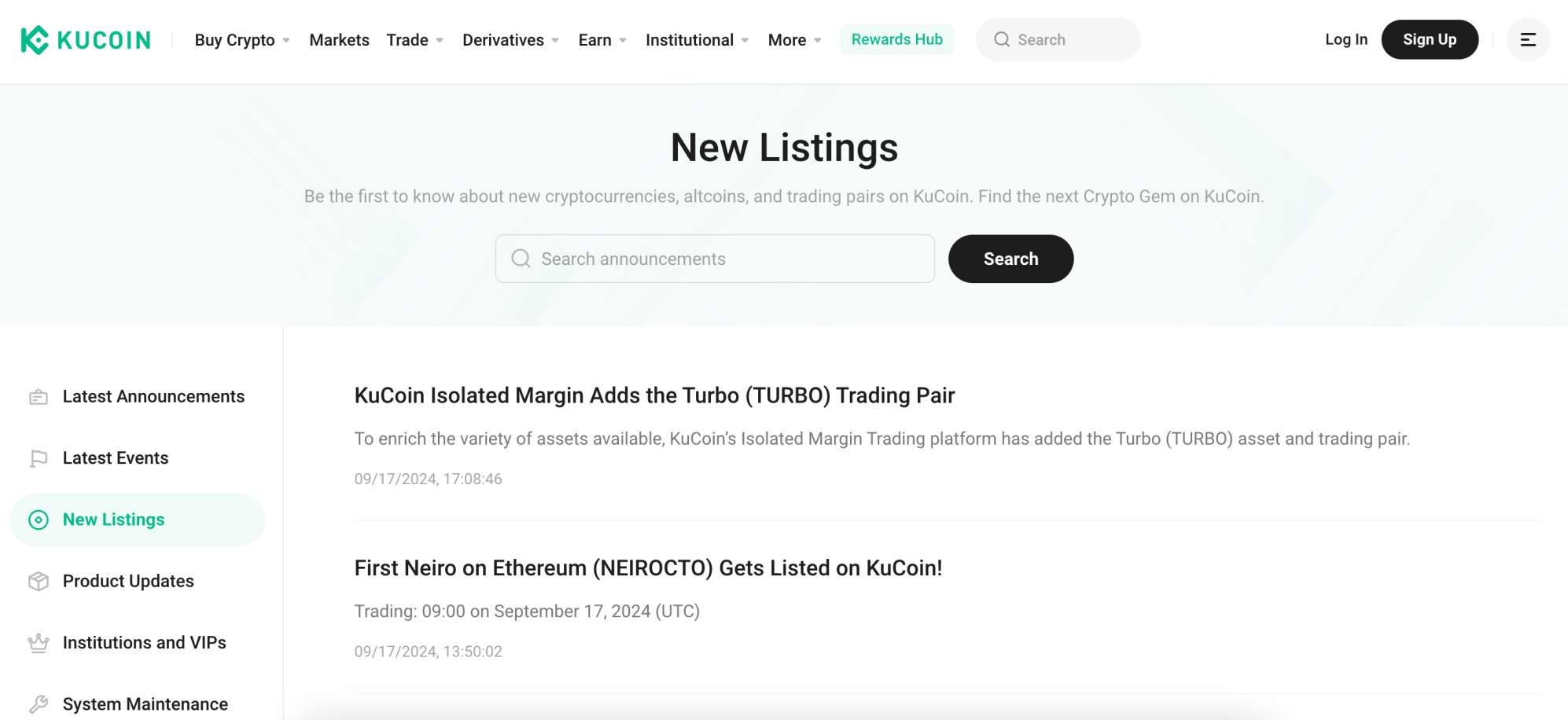Screen dimensions: 1568x720
Task: Click the Sign Up button
Action: 1430,39
